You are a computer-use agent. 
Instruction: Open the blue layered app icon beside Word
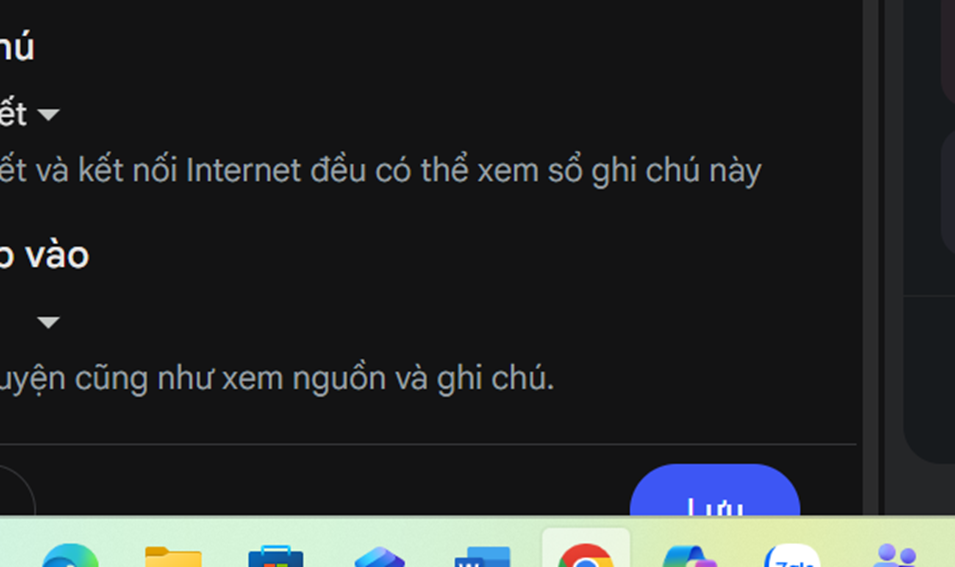[x=379, y=557]
